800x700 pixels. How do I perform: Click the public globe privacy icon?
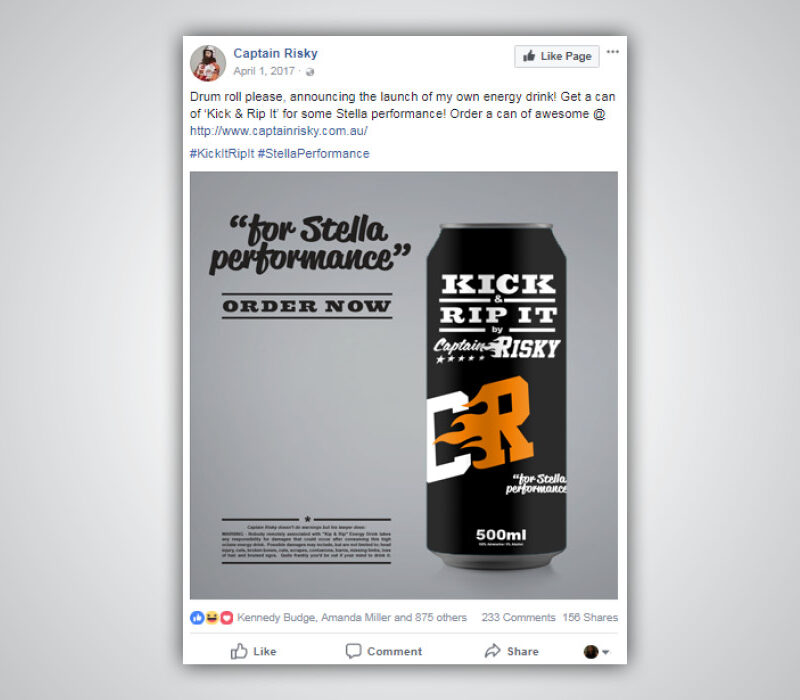click(309, 72)
